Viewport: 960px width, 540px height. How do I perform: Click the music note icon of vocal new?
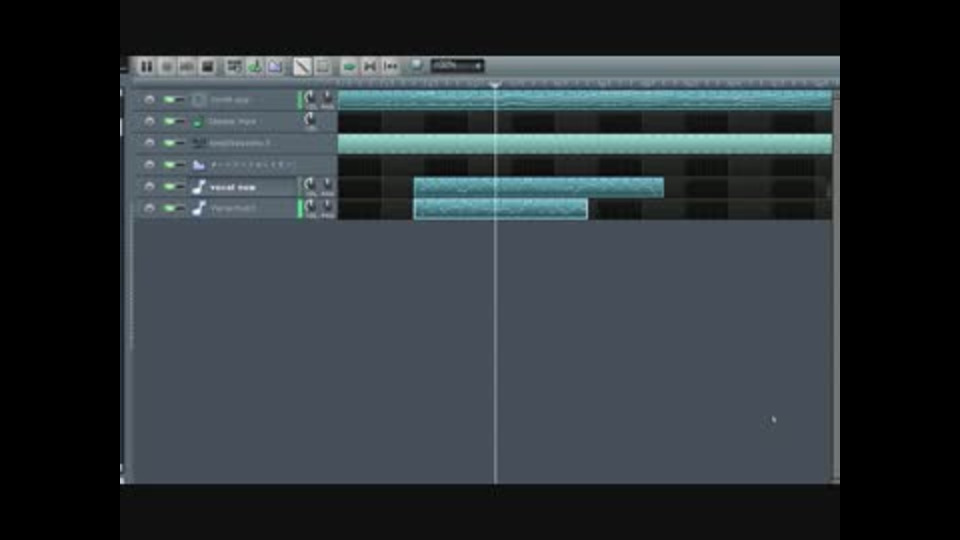pyautogui.click(x=198, y=186)
